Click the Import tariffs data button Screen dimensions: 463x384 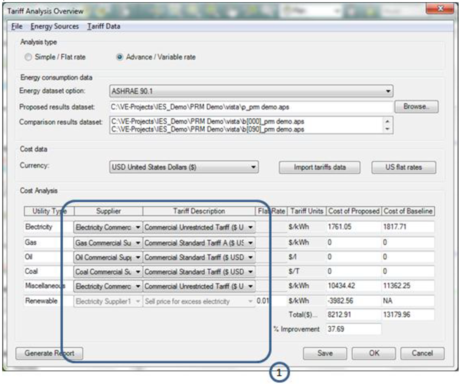pos(319,167)
